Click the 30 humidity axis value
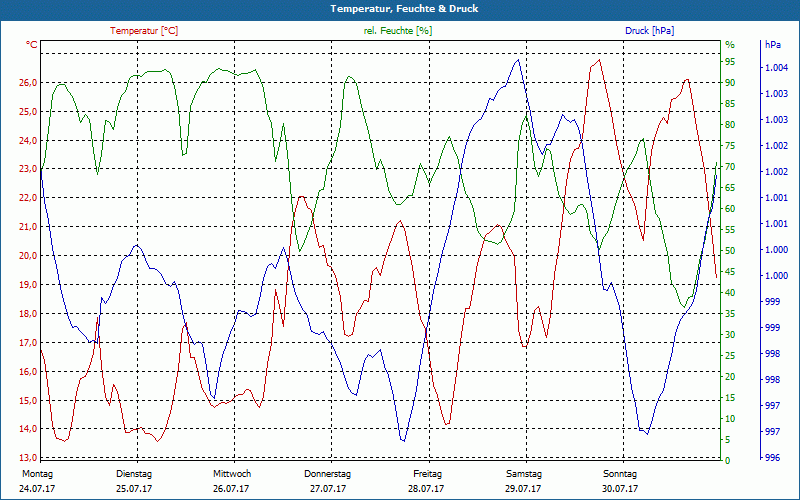The height and width of the screenshot is (500, 800). pyautogui.click(x=730, y=335)
